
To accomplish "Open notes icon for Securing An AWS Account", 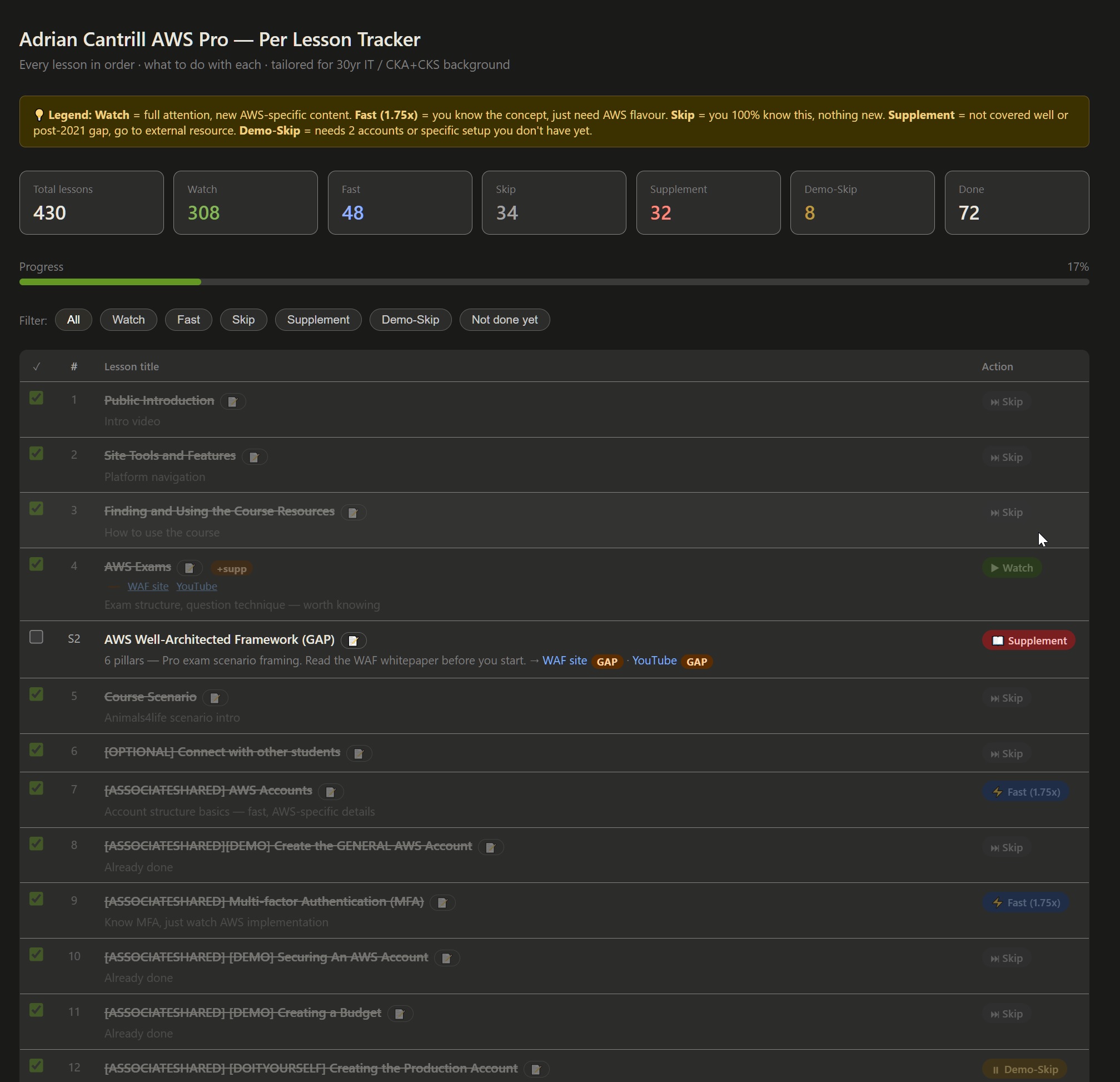I will pyautogui.click(x=447, y=959).
